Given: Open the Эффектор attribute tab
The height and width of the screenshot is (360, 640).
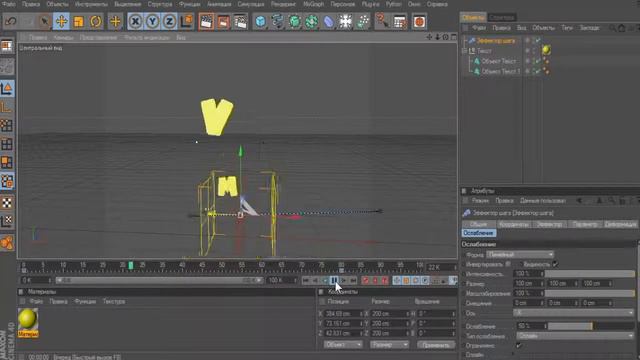Looking at the screenshot, I should point(549,224).
